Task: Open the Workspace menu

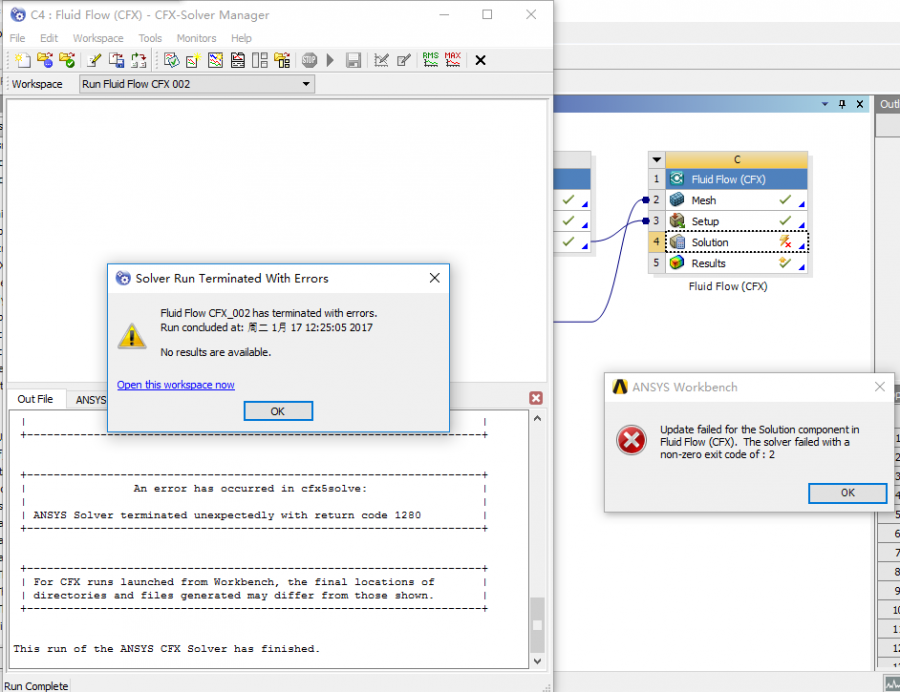Action: [x=98, y=38]
